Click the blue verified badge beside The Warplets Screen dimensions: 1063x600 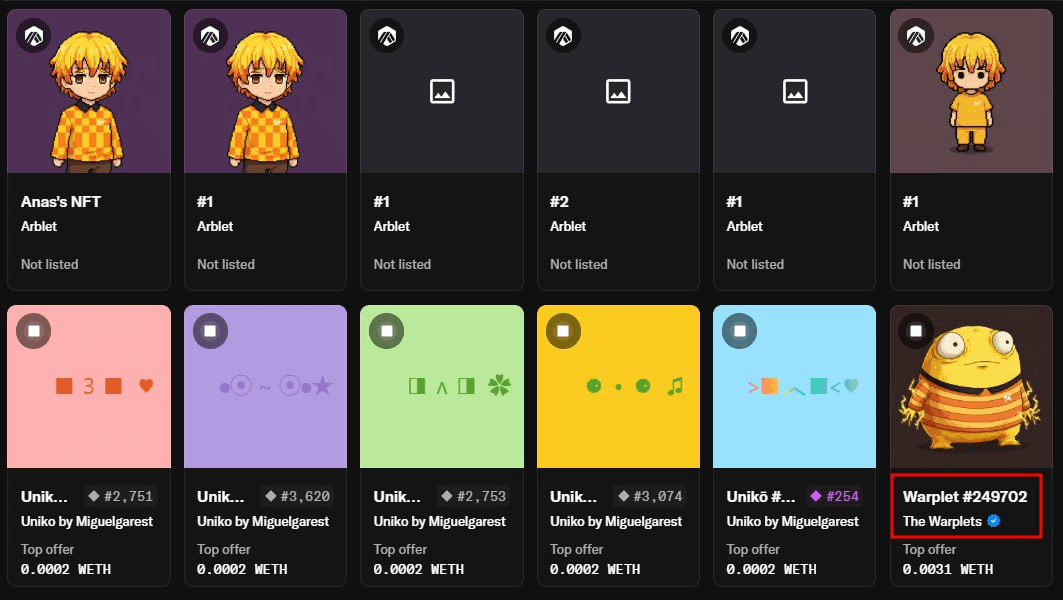point(994,521)
